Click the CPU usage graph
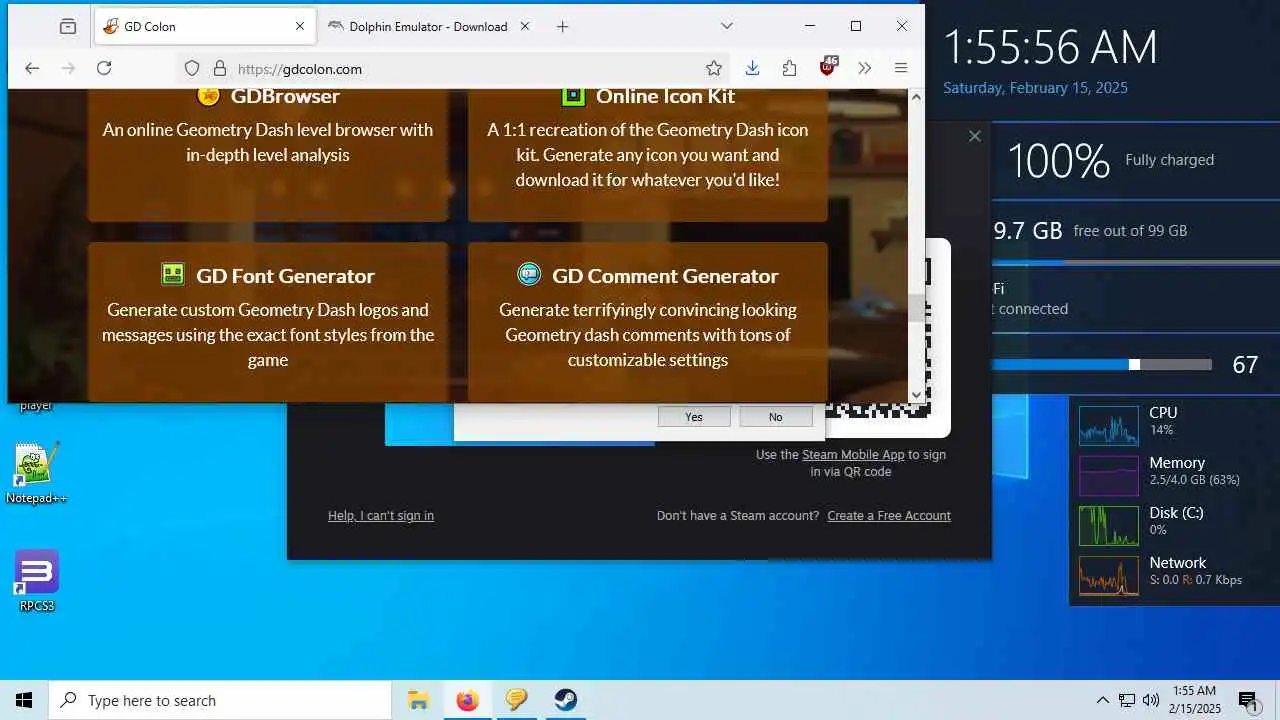The width and height of the screenshot is (1280, 720). coord(1108,425)
